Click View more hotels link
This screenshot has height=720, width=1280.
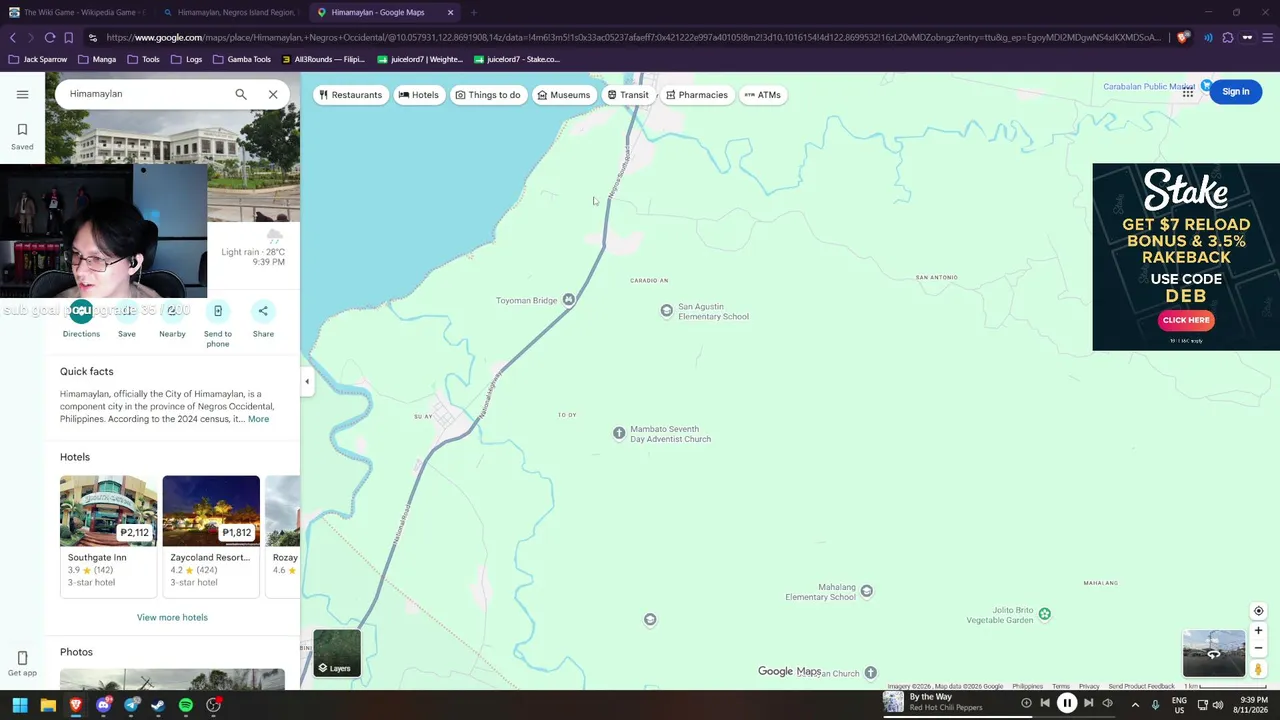pos(172,617)
